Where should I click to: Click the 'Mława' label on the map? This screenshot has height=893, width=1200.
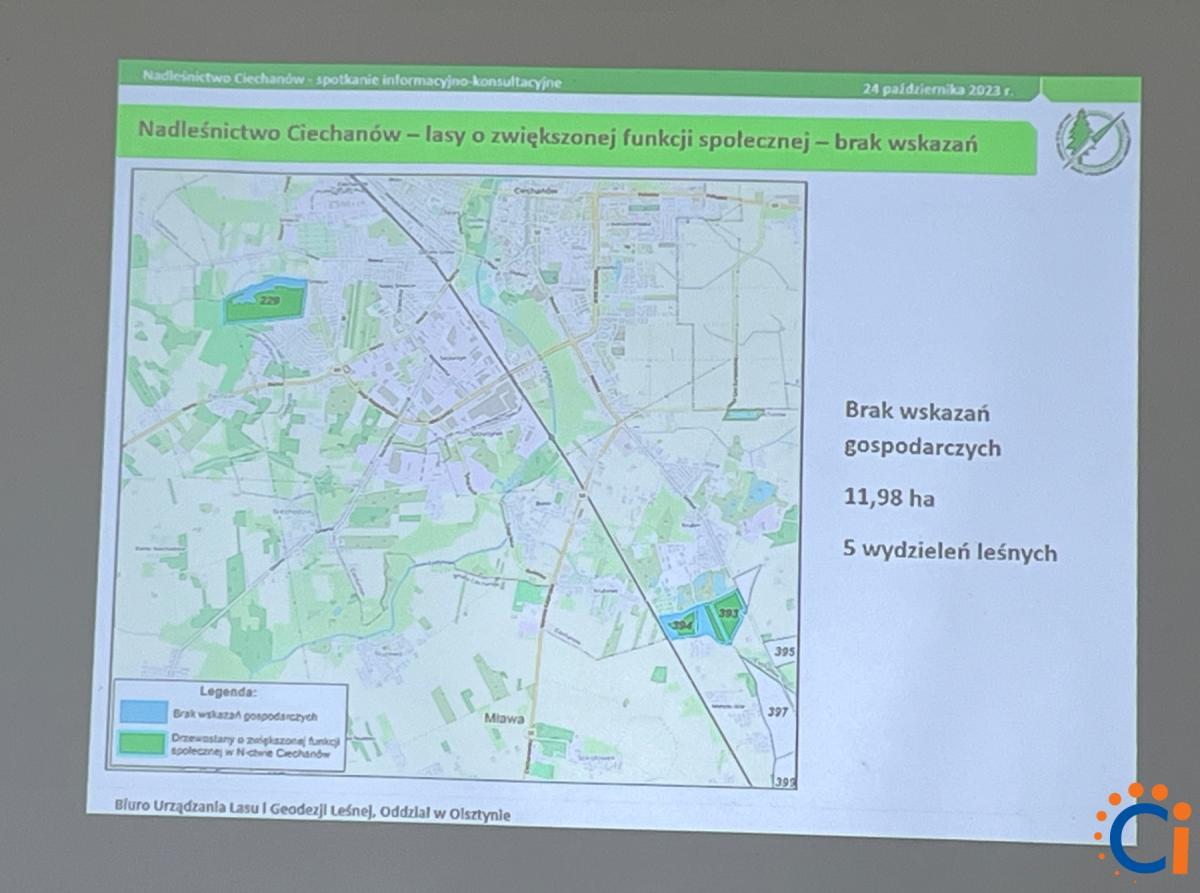[x=505, y=718]
